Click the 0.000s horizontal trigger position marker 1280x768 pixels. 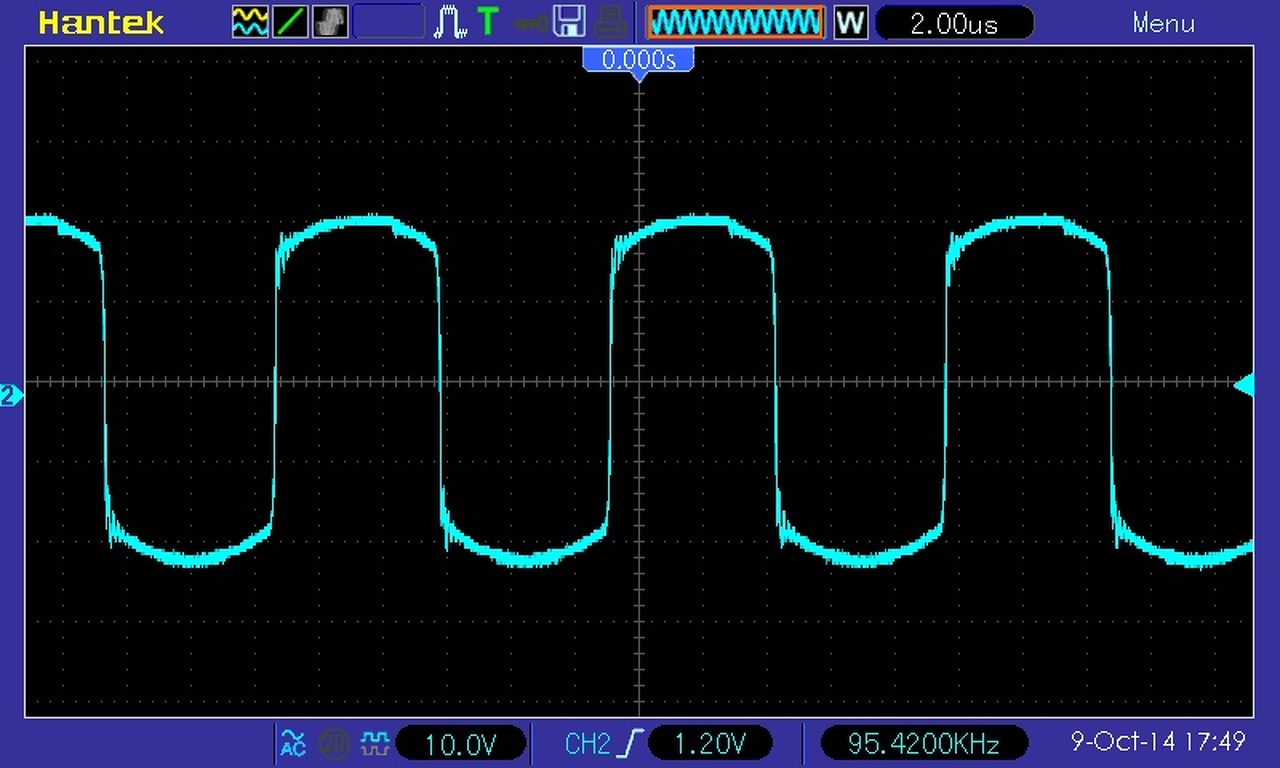[638, 61]
